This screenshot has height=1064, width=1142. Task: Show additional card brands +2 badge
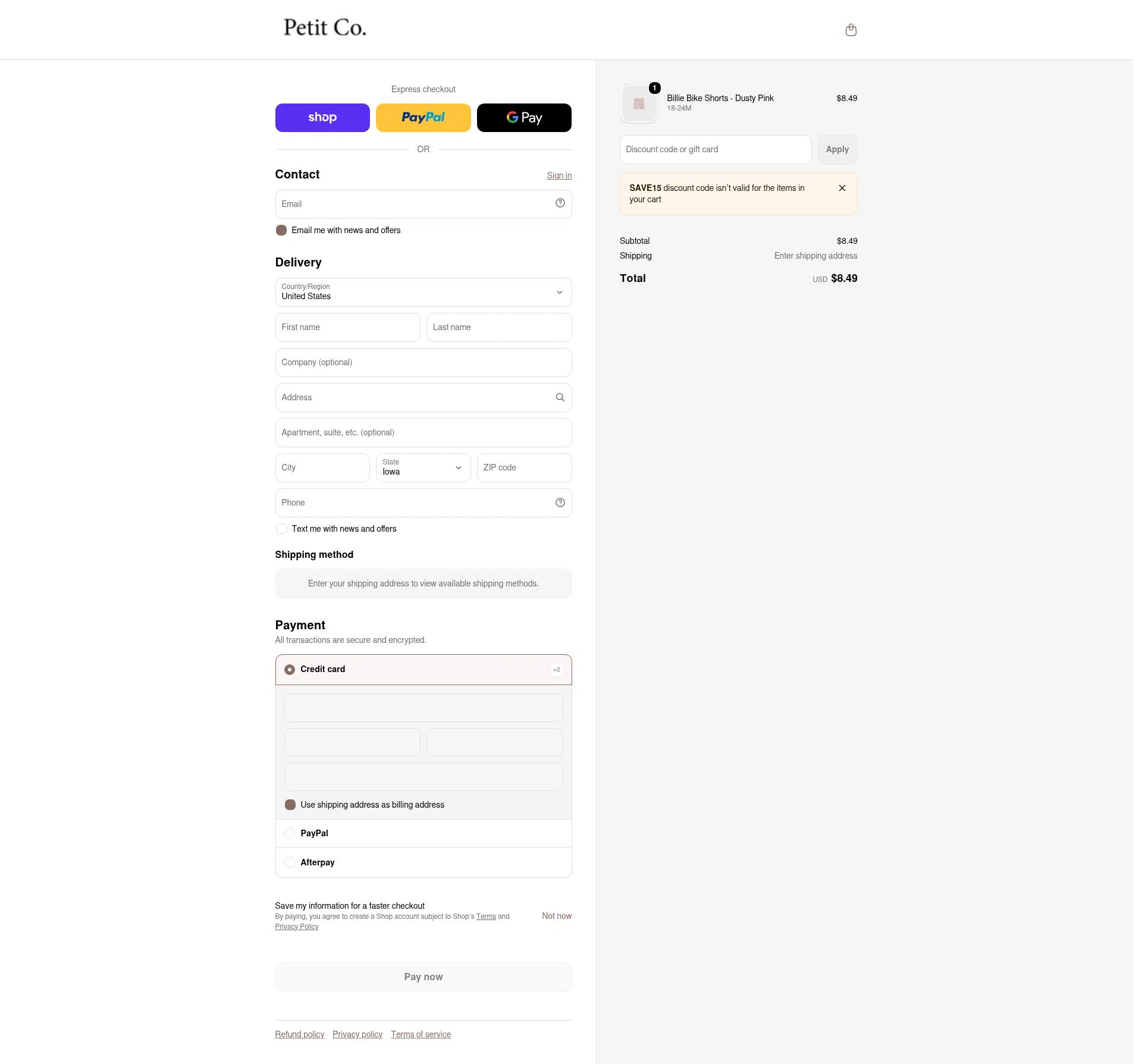557,670
